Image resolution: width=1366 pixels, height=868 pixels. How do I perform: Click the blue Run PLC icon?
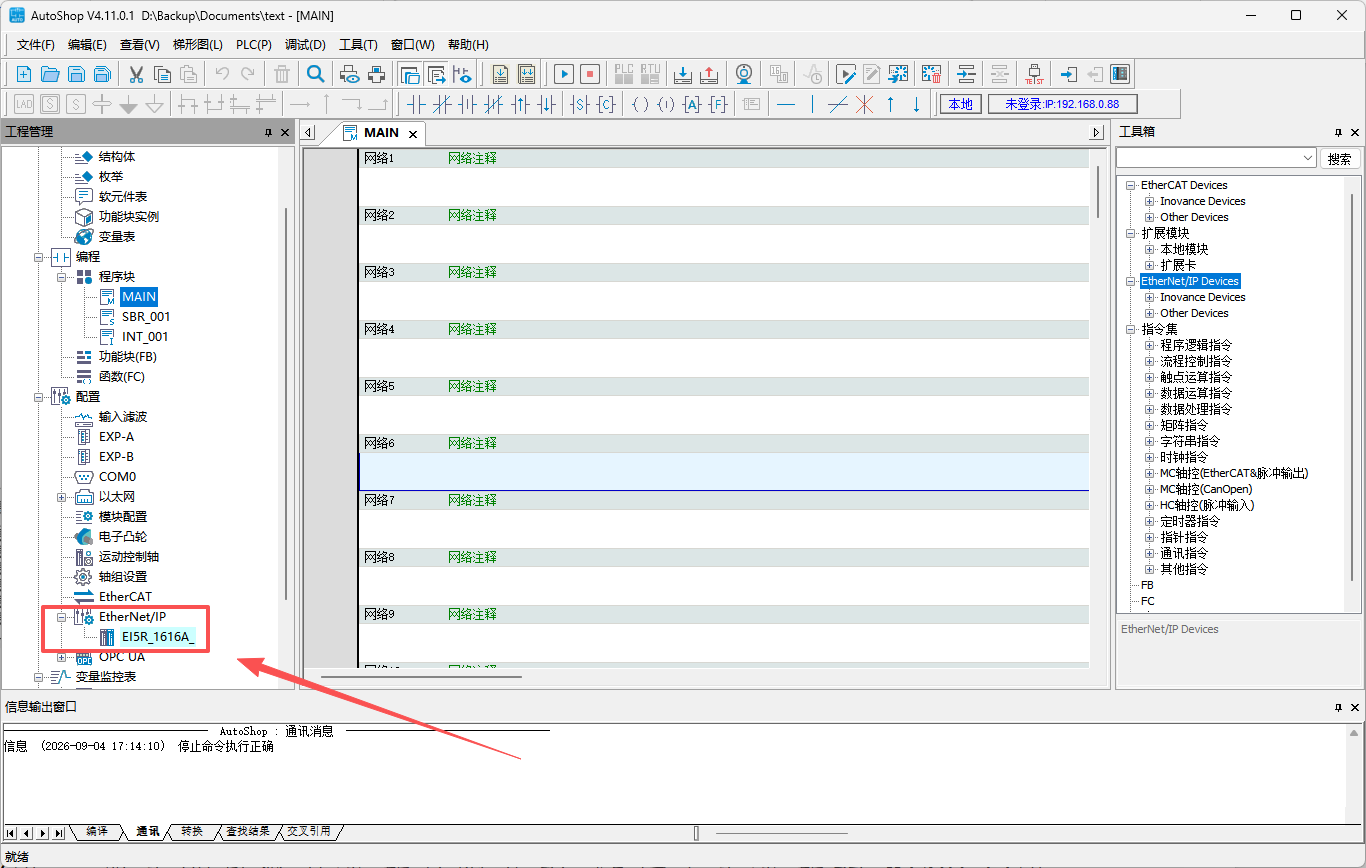click(564, 74)
